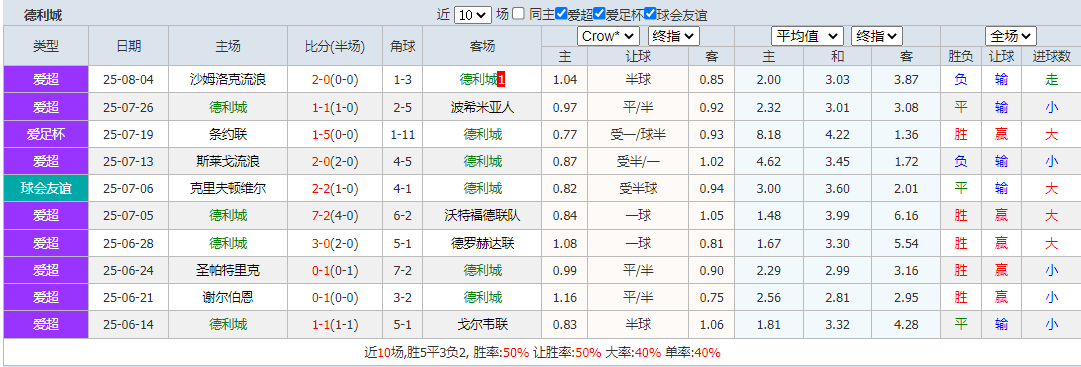Open home team 谢尔伯恩
The width and height of the screenshot is (1081, 367).
(228, 297)
